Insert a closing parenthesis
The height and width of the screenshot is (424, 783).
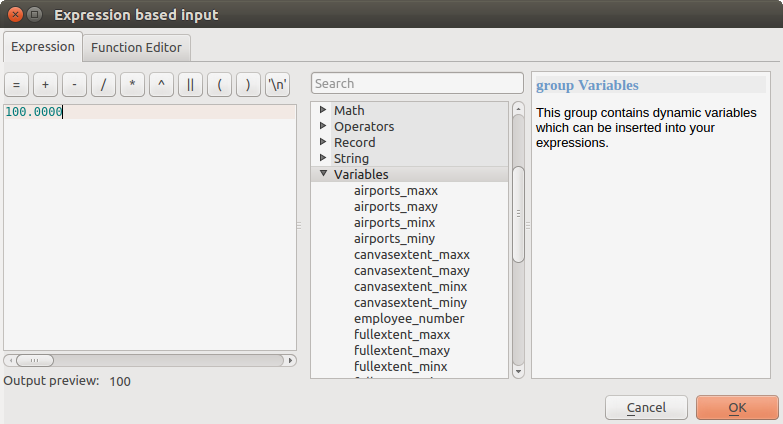click(248, 85)
